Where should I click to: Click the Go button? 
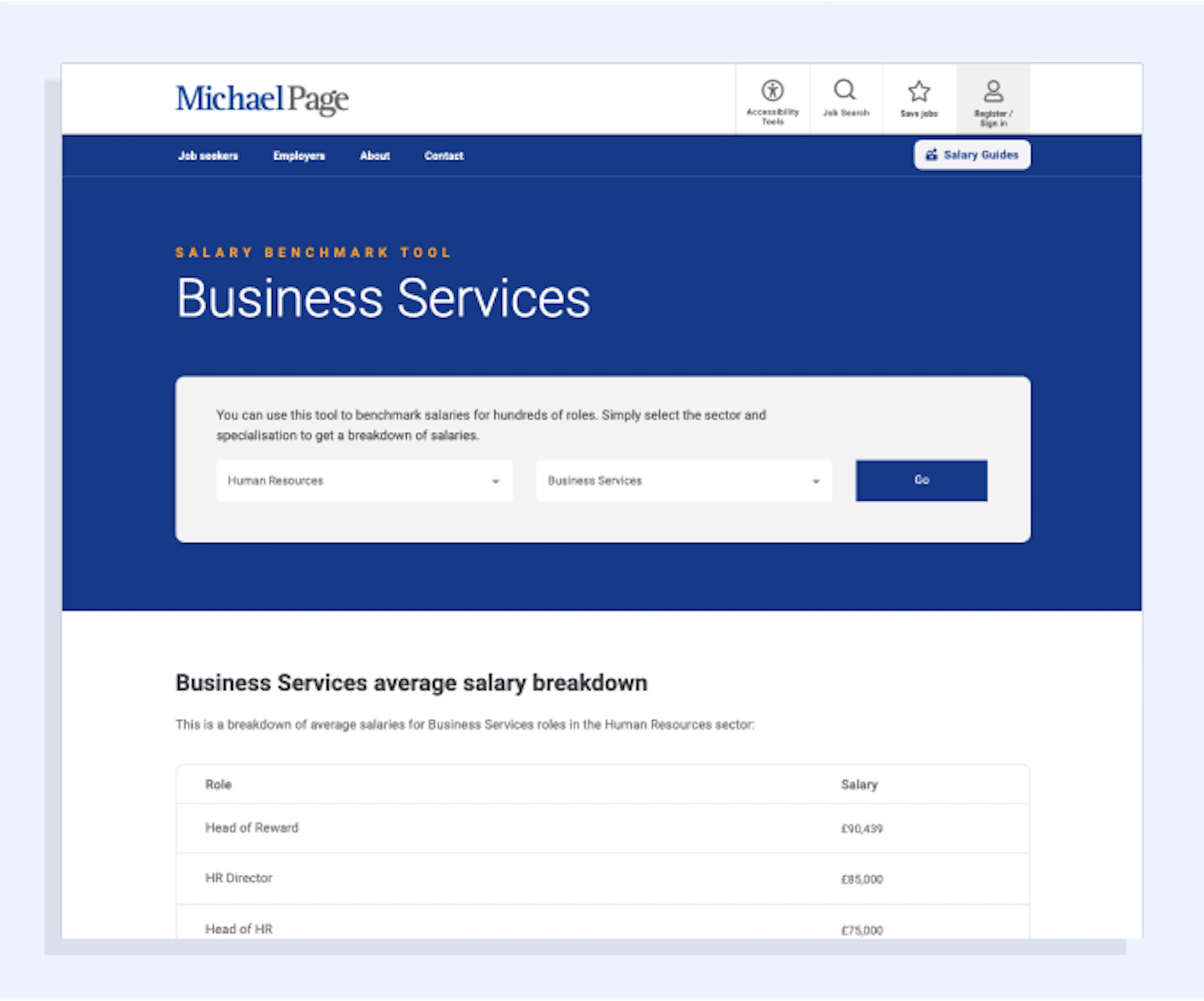click(x=921, y=480)
